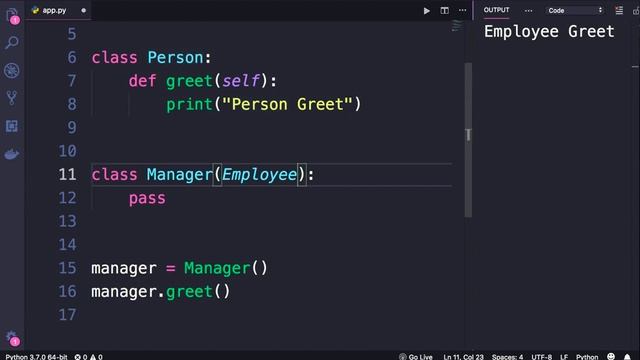
Task: Click line number 15 in gutter
Action: click(x=67, y=268)
